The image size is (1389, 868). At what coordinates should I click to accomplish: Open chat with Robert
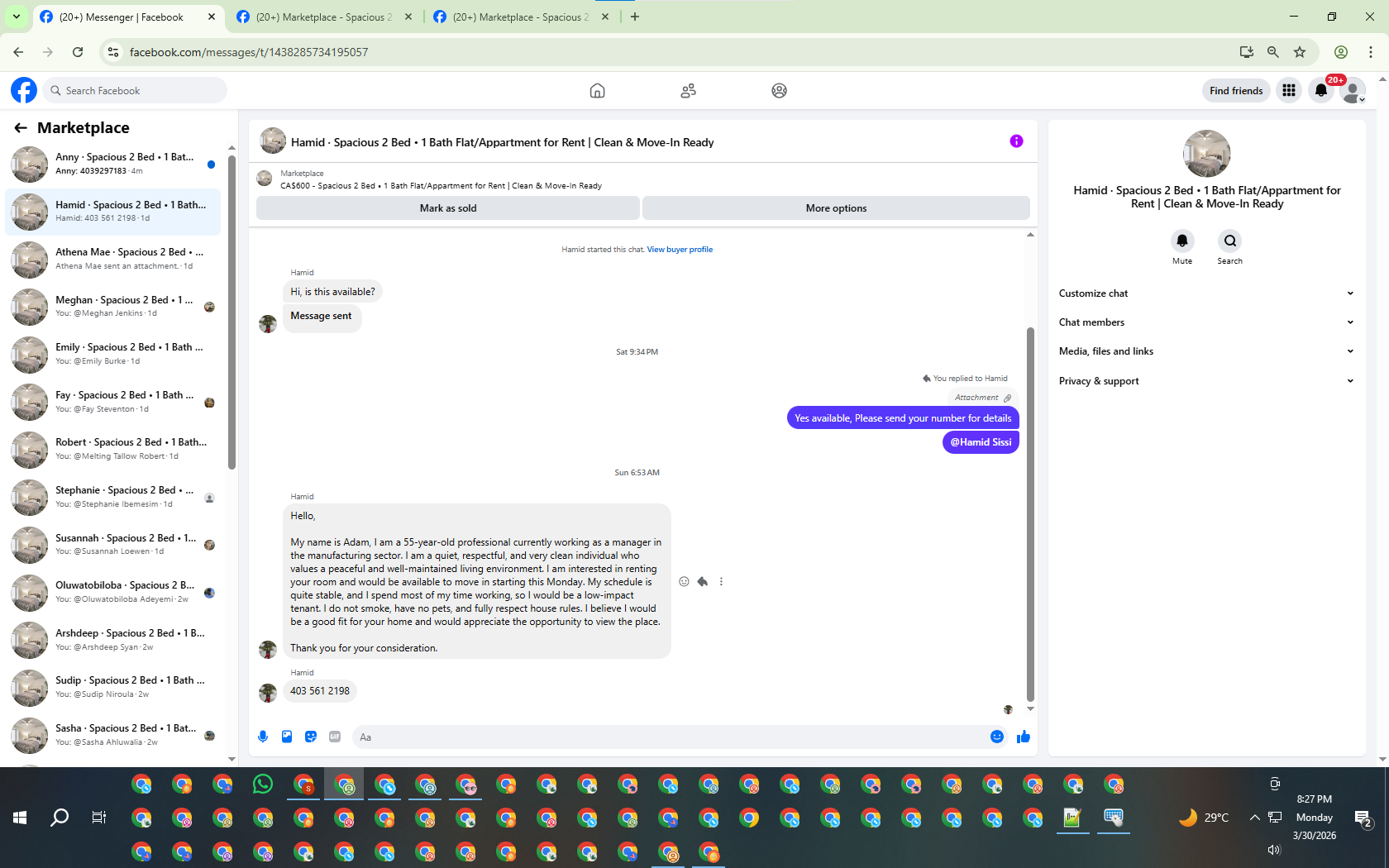(113, 449)
